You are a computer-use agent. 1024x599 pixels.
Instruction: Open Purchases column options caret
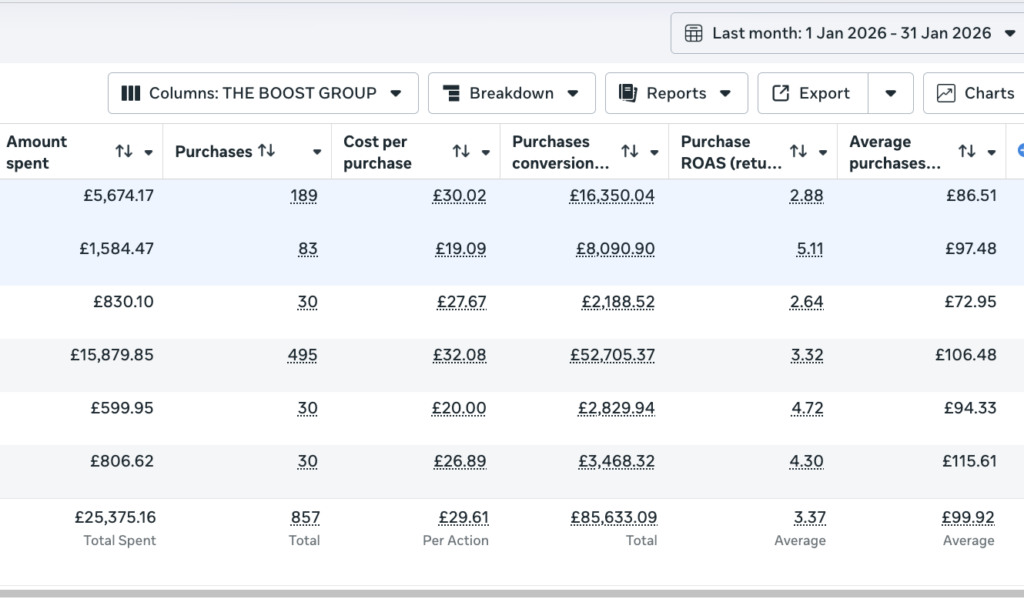[x=317, y=153]
